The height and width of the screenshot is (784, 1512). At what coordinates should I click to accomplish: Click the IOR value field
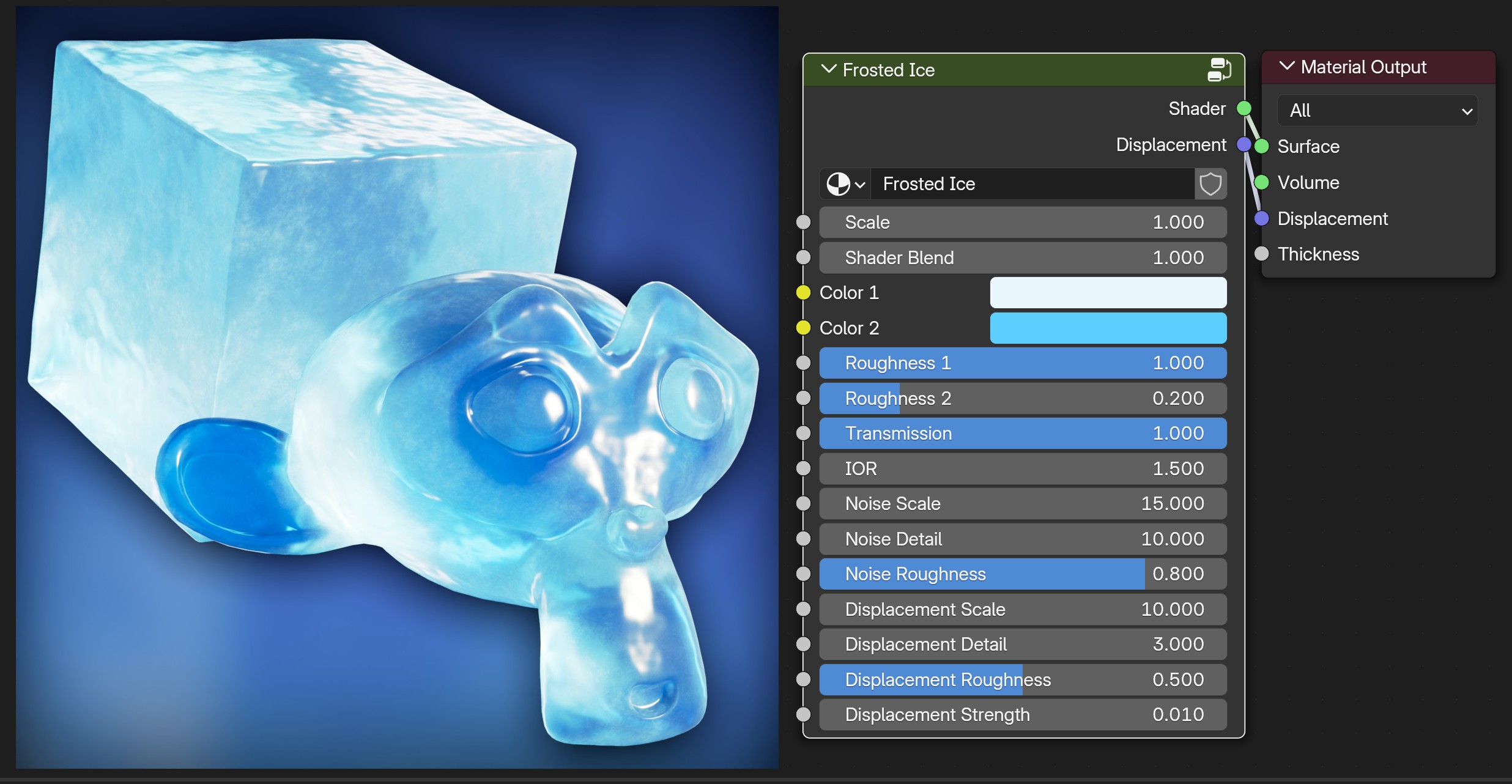1023,468
